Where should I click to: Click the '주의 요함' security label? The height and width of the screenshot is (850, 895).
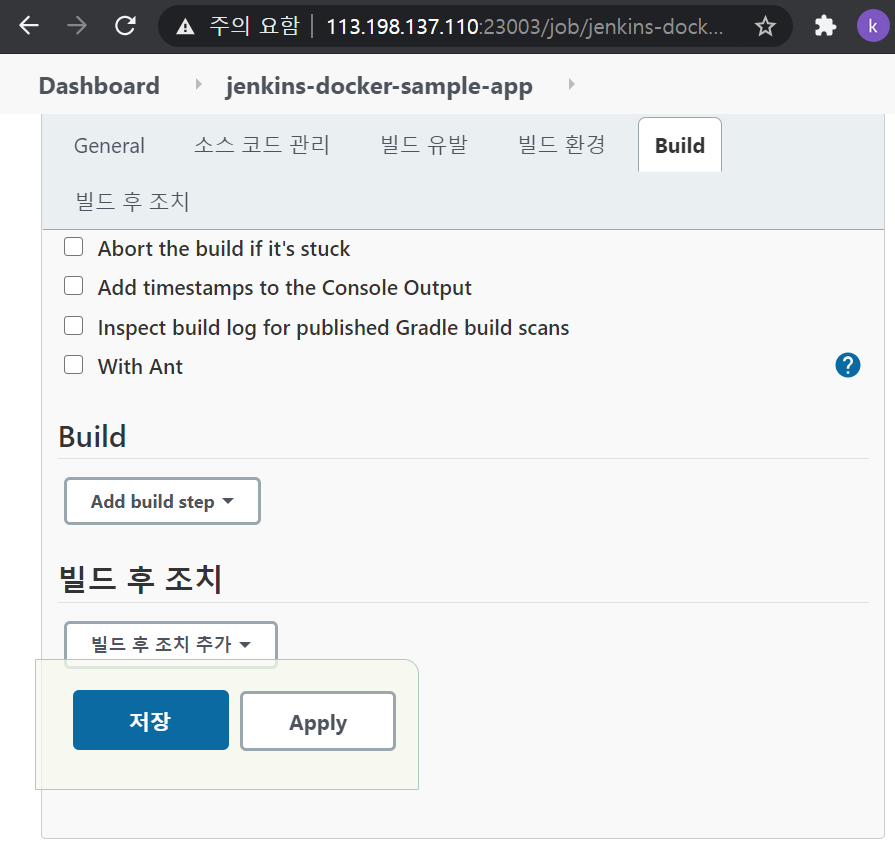pos(254,26)
